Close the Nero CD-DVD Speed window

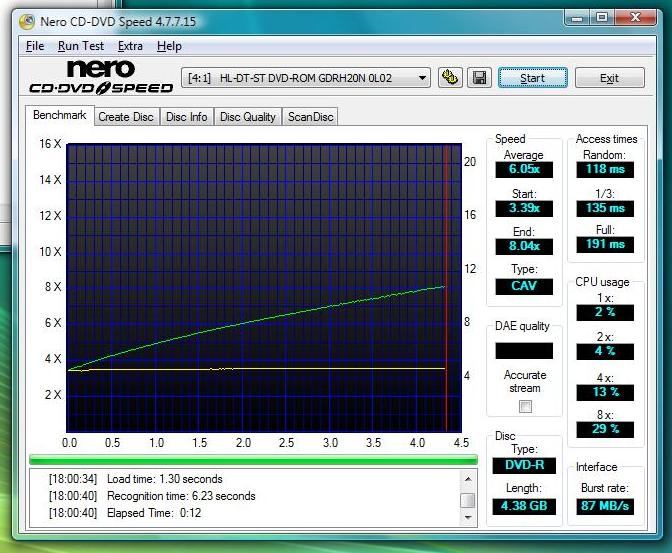click(x=636, y=18)
